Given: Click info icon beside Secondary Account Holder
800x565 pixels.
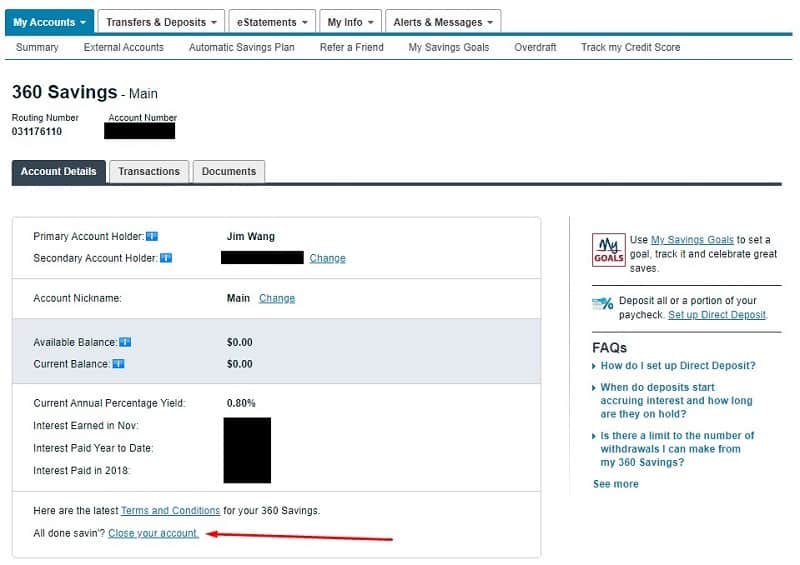Looking at the screenshot, I should point(166,258).
